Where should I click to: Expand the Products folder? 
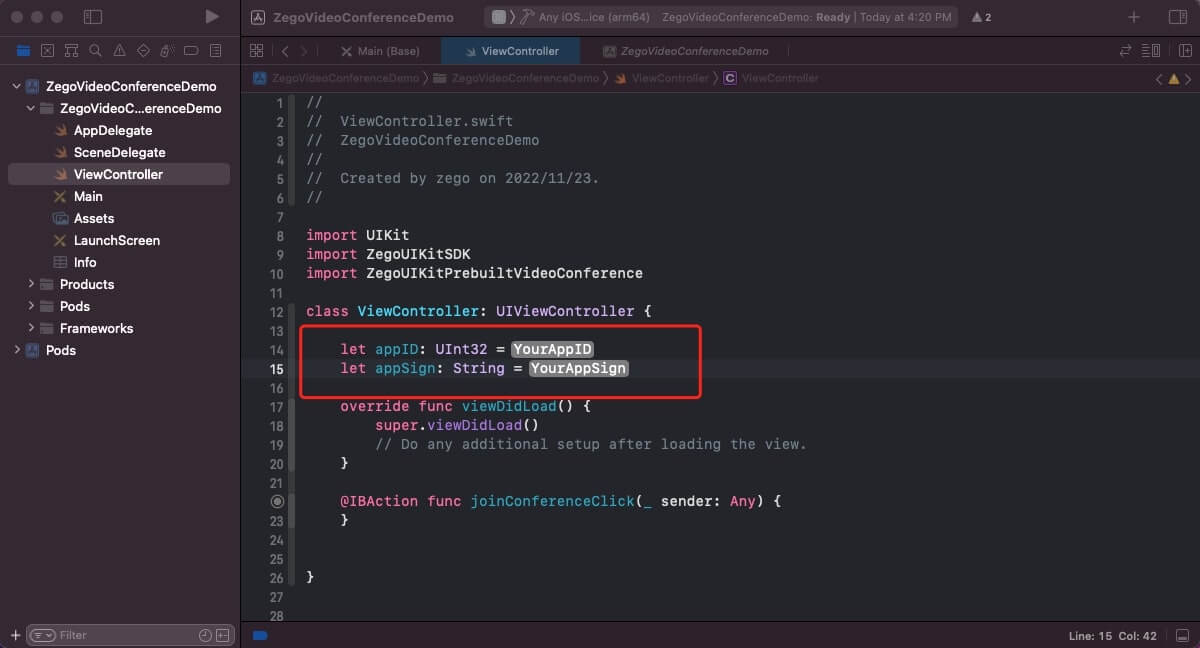[x=32, y=285]
